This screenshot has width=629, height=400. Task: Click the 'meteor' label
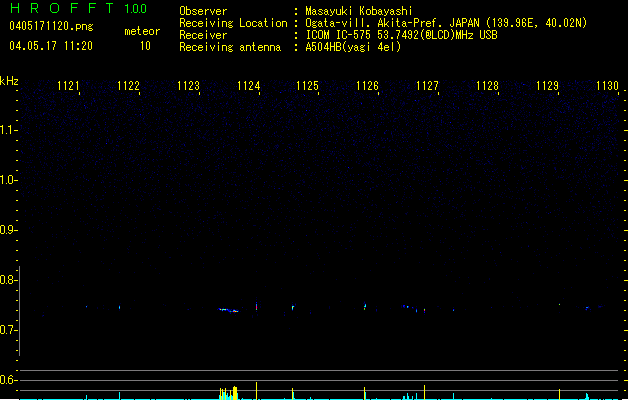(x=142, y=31)
